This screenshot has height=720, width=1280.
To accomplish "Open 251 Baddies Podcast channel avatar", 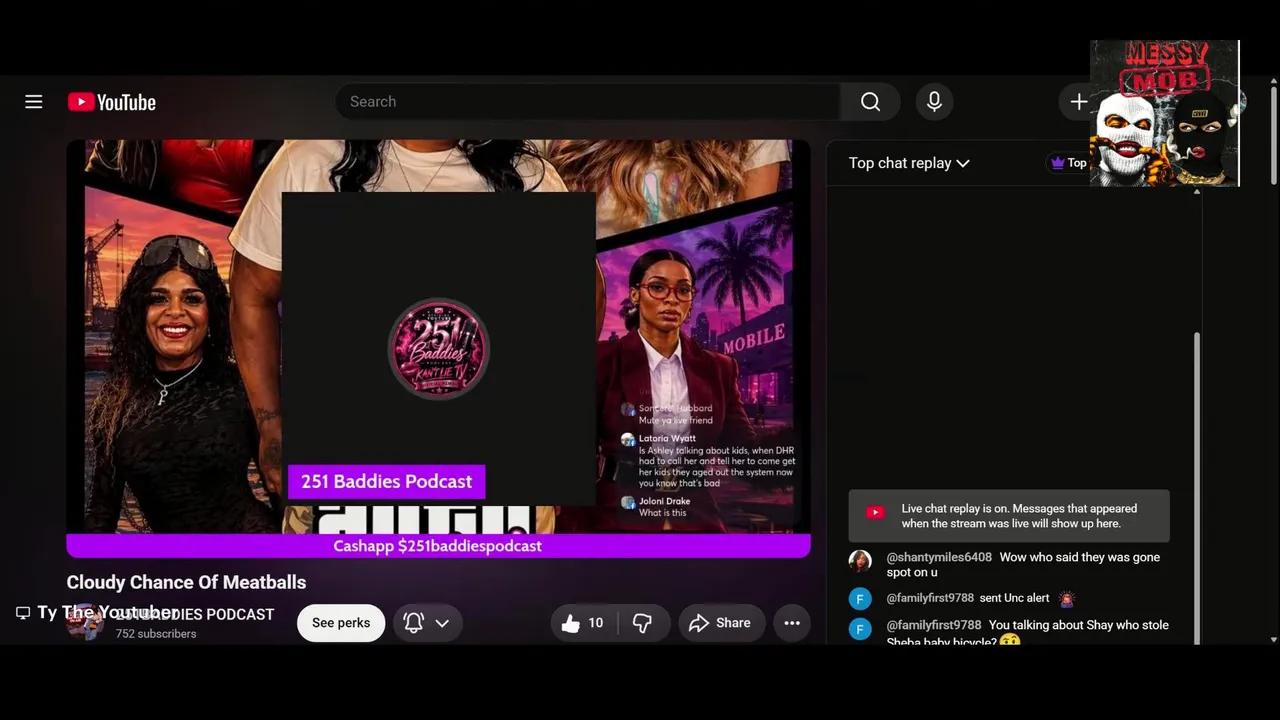I will (x=85, y=622).
